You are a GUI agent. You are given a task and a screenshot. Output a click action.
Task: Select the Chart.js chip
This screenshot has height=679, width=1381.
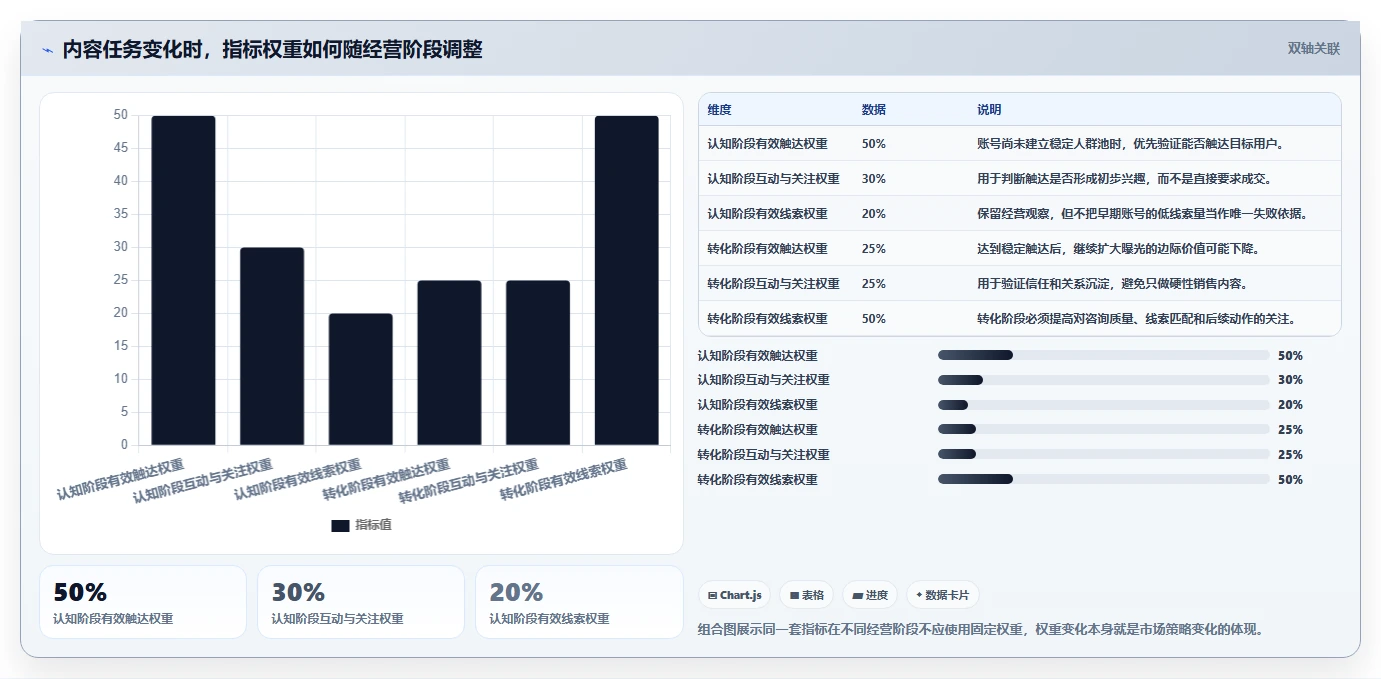tap(734, 595)
